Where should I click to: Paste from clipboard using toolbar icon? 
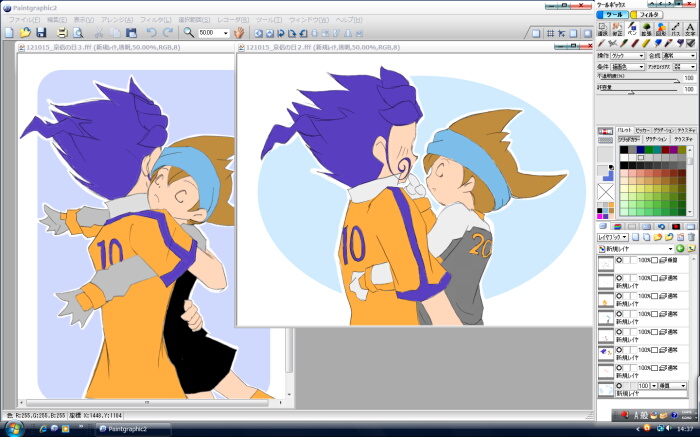coord(131,33)
